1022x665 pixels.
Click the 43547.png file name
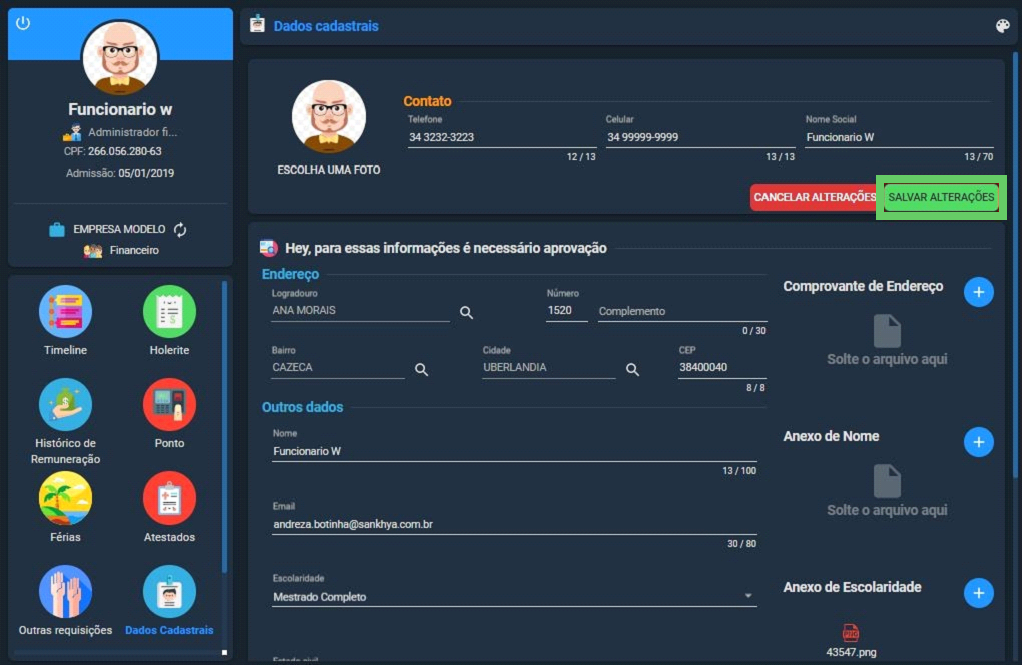pyautogui.click(x=851, y=653)
